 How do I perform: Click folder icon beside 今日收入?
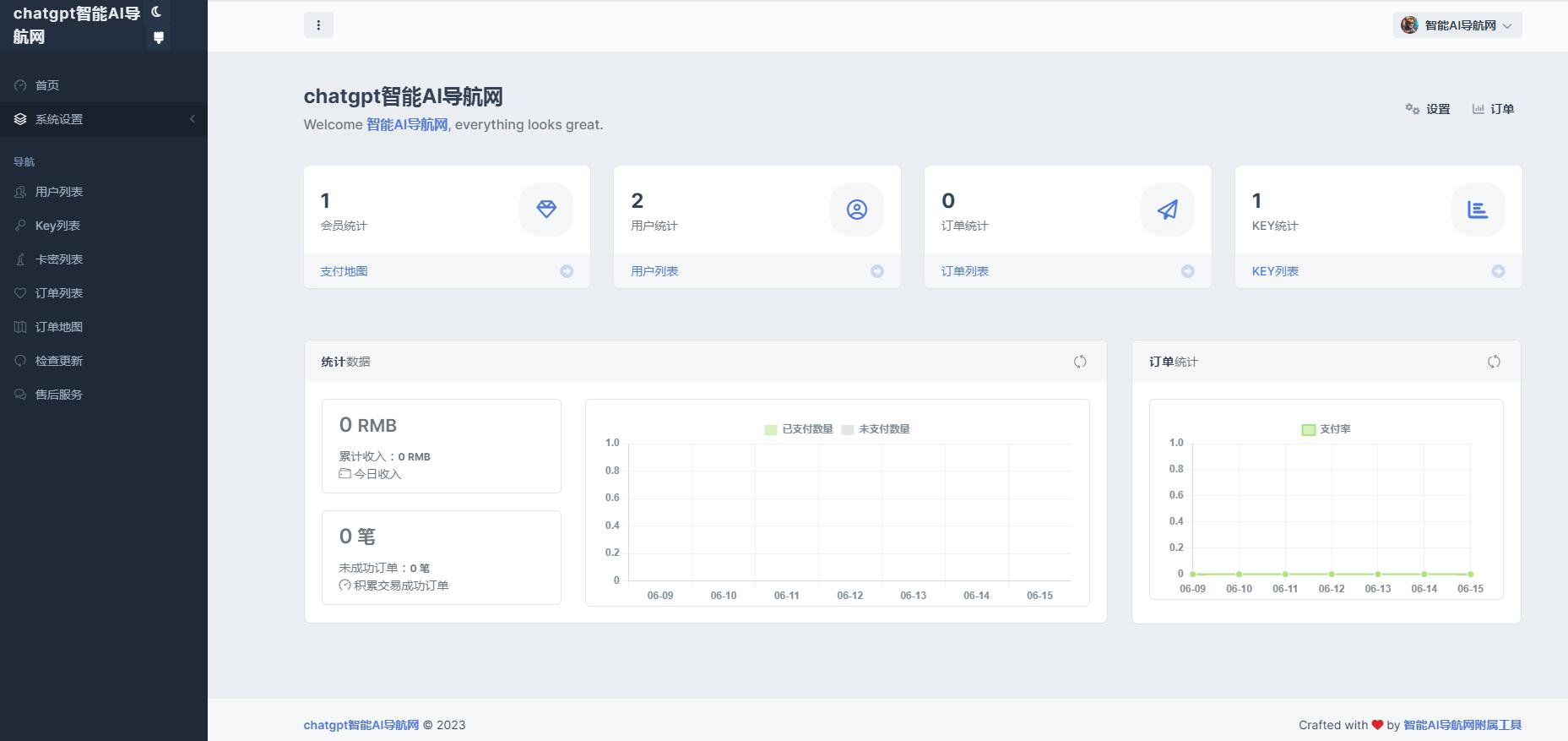[x=345, y=474]
